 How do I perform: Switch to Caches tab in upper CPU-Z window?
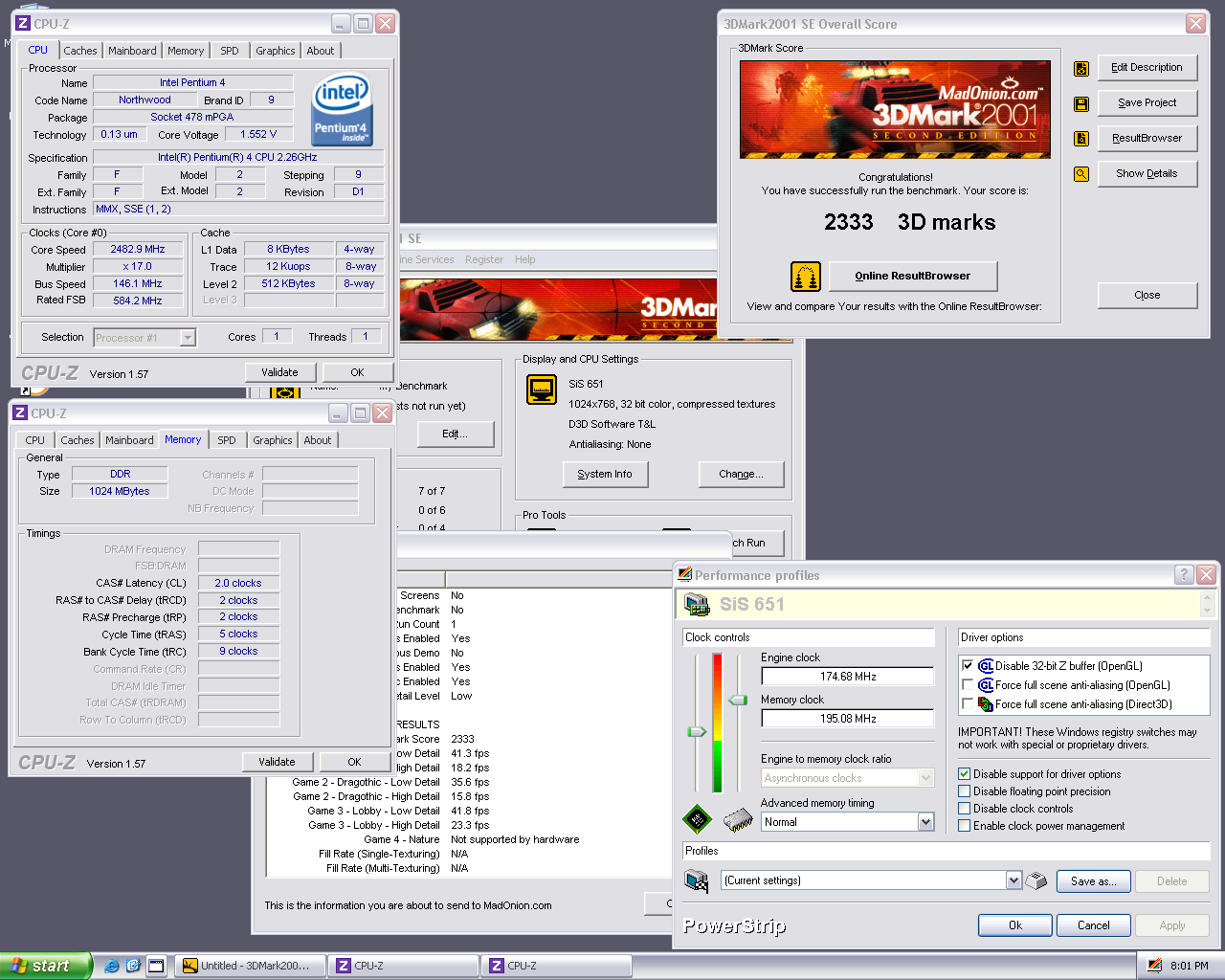tap(80, 51)
